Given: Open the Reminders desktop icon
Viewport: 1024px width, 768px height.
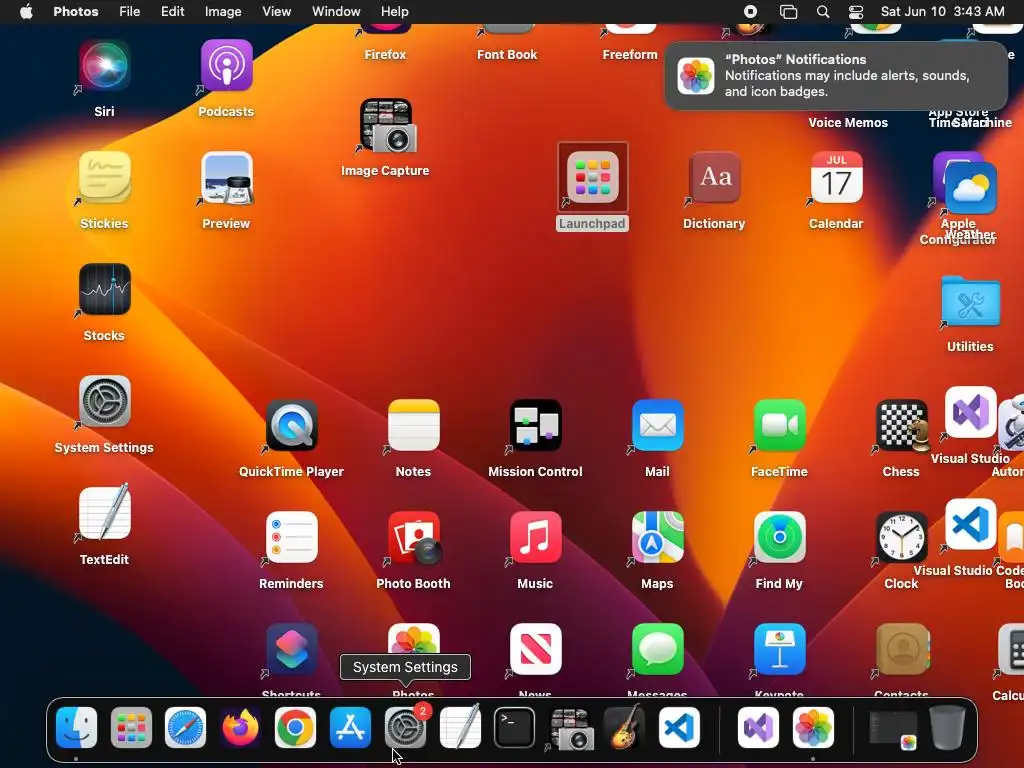Looking at the screenshot, I should (291, 537).
